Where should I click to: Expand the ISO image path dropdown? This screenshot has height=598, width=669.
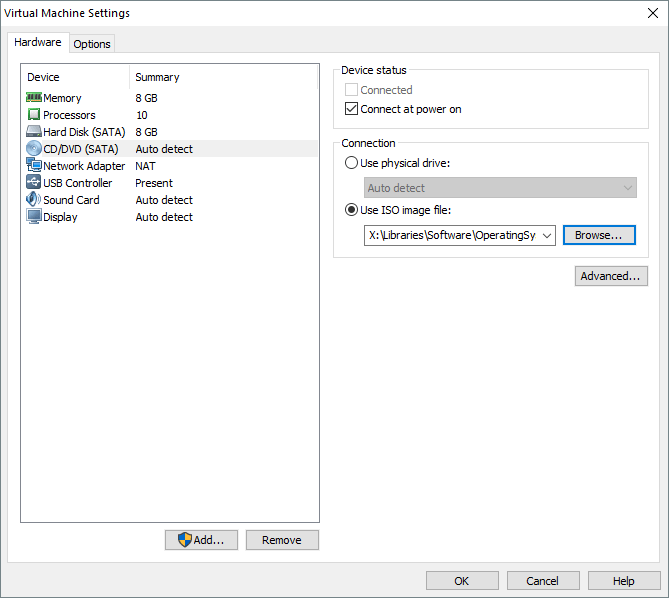pyautogui.click(x=546, y=236)
